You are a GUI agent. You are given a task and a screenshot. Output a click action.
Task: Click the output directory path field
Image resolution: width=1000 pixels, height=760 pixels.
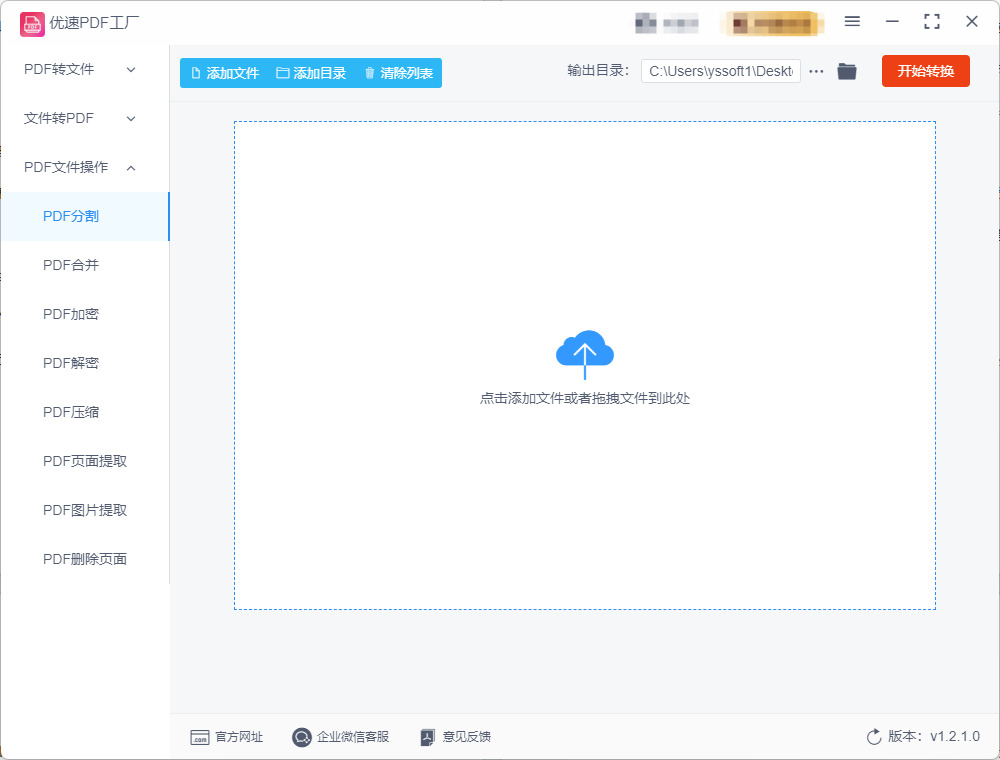tap(721, 71)
